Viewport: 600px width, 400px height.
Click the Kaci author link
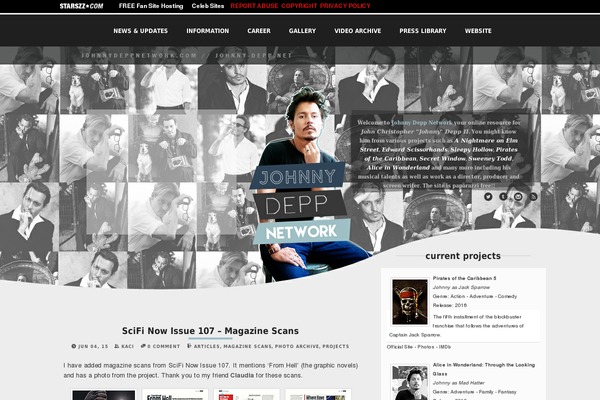(127, 346)
